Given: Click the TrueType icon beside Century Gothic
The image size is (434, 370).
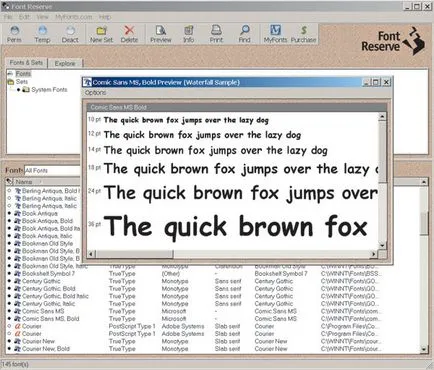Looking at the screenshot, I should pos(18,281).
